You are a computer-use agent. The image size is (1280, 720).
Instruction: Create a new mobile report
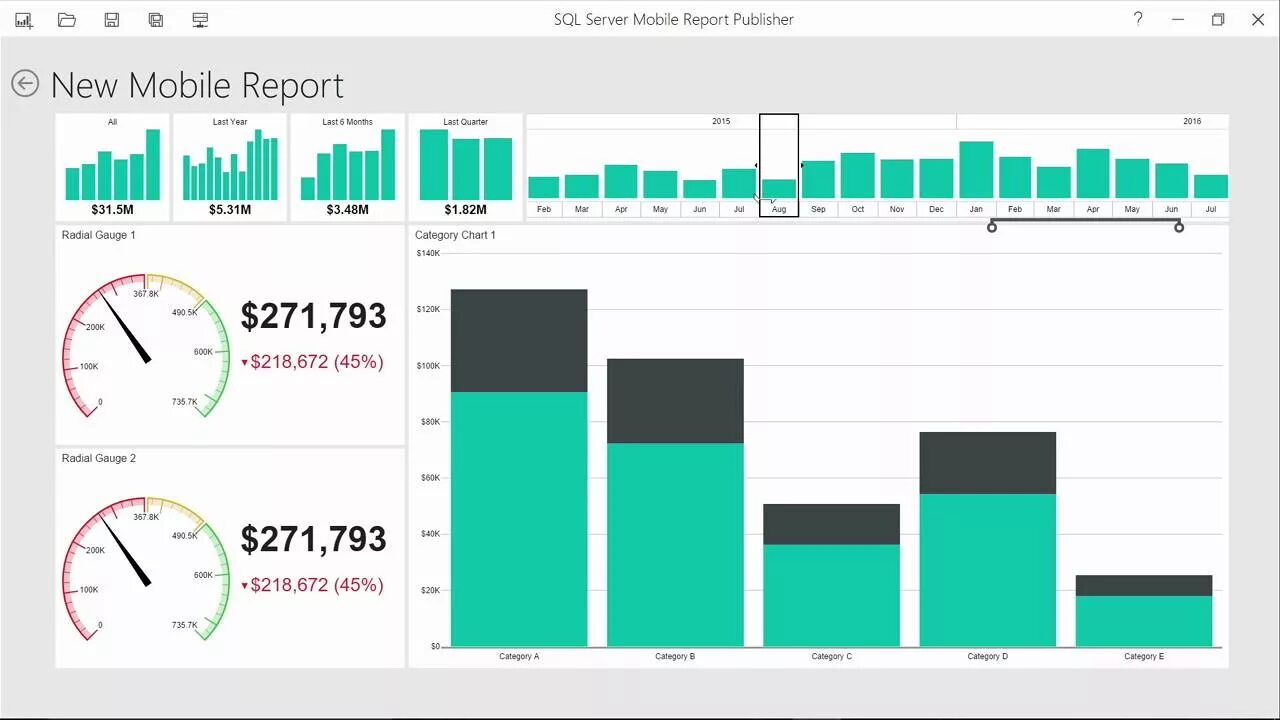[23, 20]
